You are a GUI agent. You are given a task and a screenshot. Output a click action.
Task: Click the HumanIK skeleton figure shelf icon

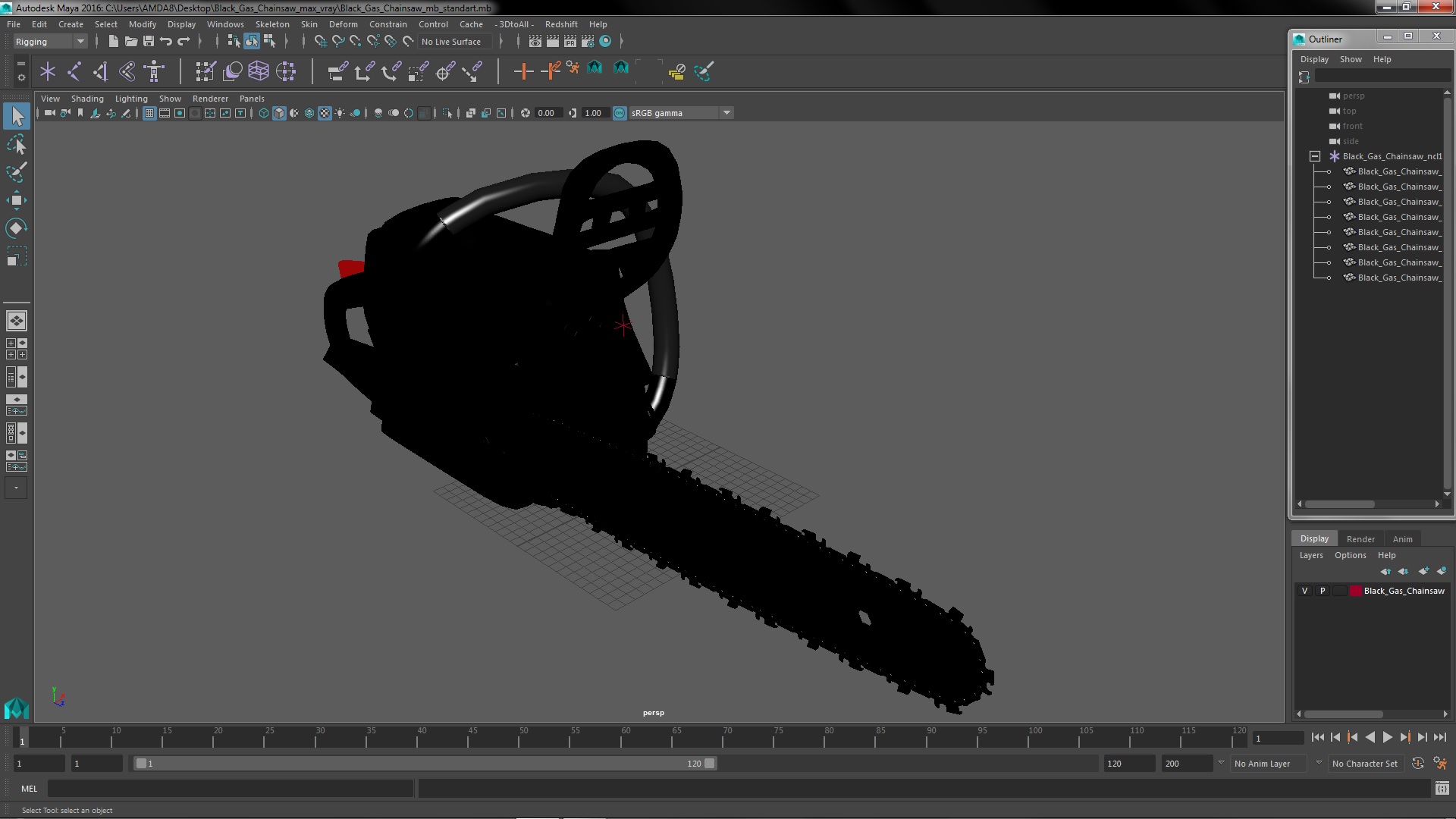coord(154,71)
